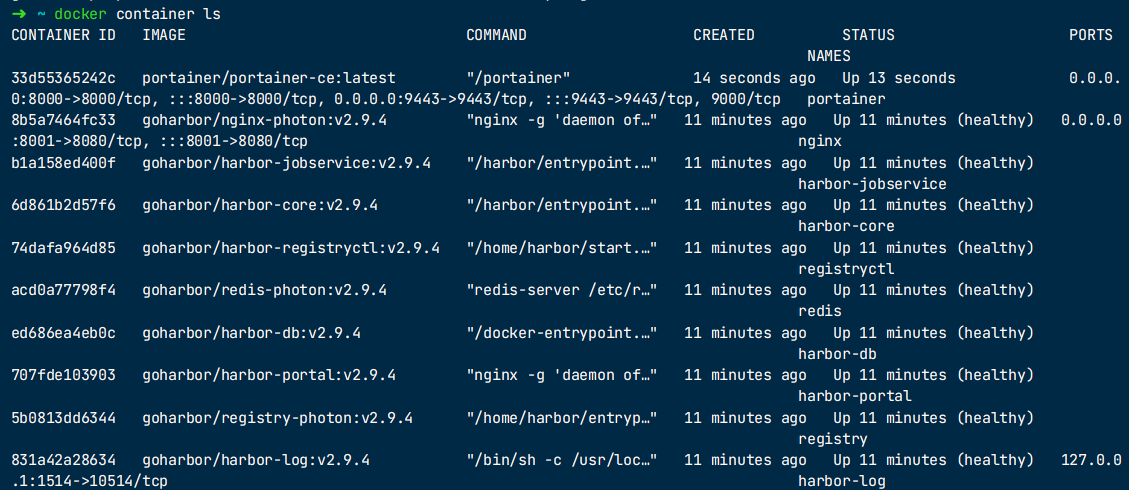Click image goharbor/harbor-db:v2.9.4

(x=252, y=332)
